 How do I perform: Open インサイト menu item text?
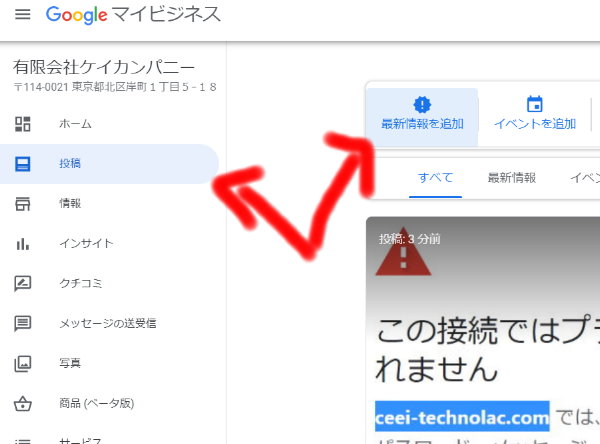click(86, 243)
